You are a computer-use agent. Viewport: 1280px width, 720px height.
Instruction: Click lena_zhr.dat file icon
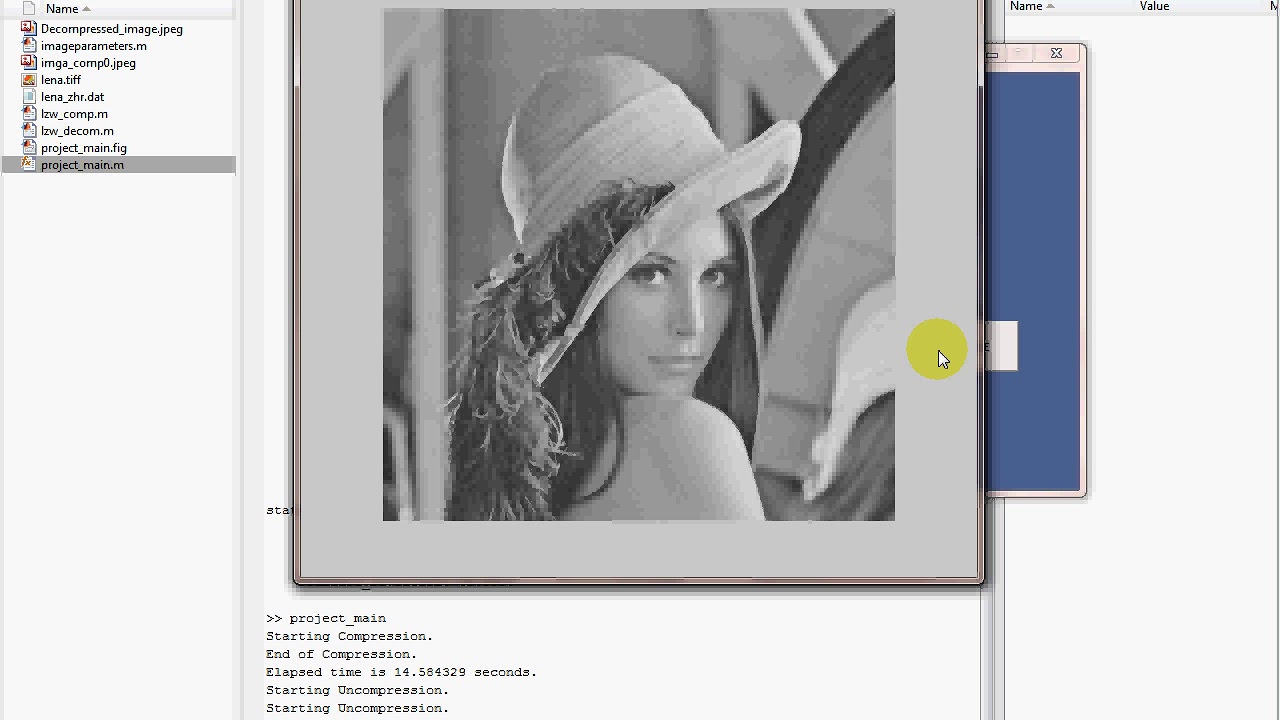(28, 97)
